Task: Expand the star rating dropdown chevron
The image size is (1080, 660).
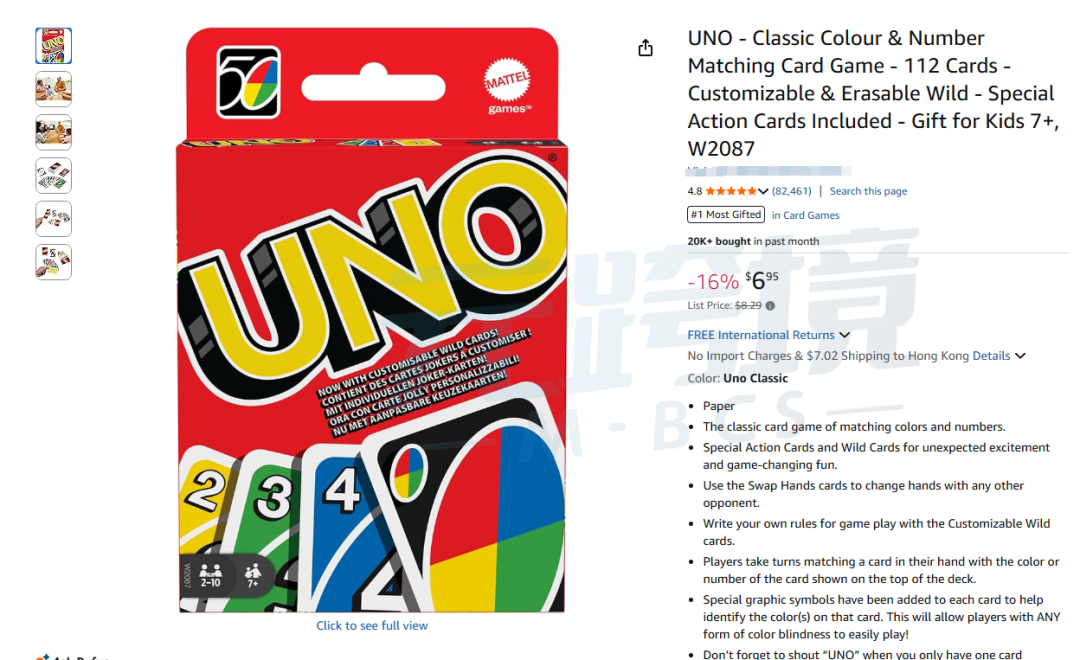Action: pos(763,192)
